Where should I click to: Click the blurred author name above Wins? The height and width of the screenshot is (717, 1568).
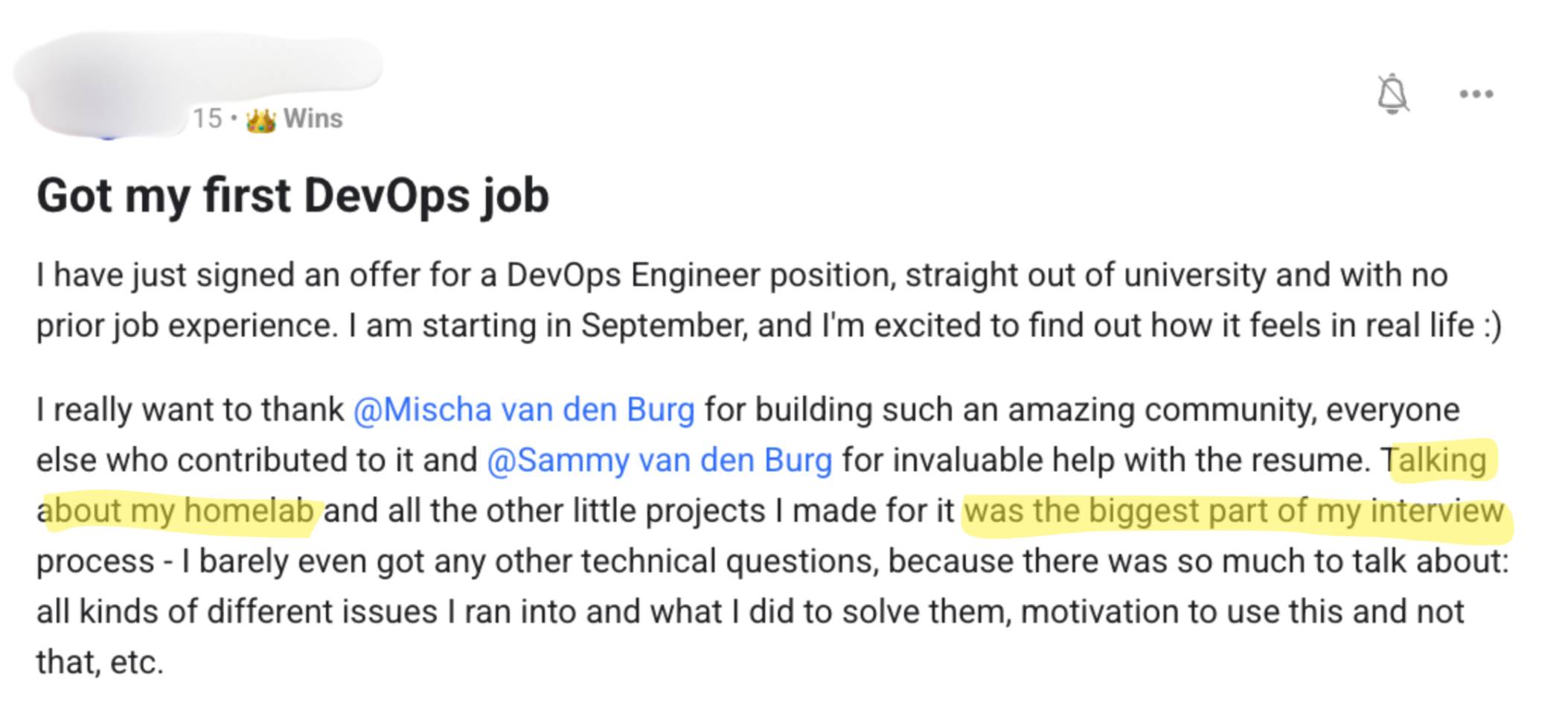(x=223, y=67)
